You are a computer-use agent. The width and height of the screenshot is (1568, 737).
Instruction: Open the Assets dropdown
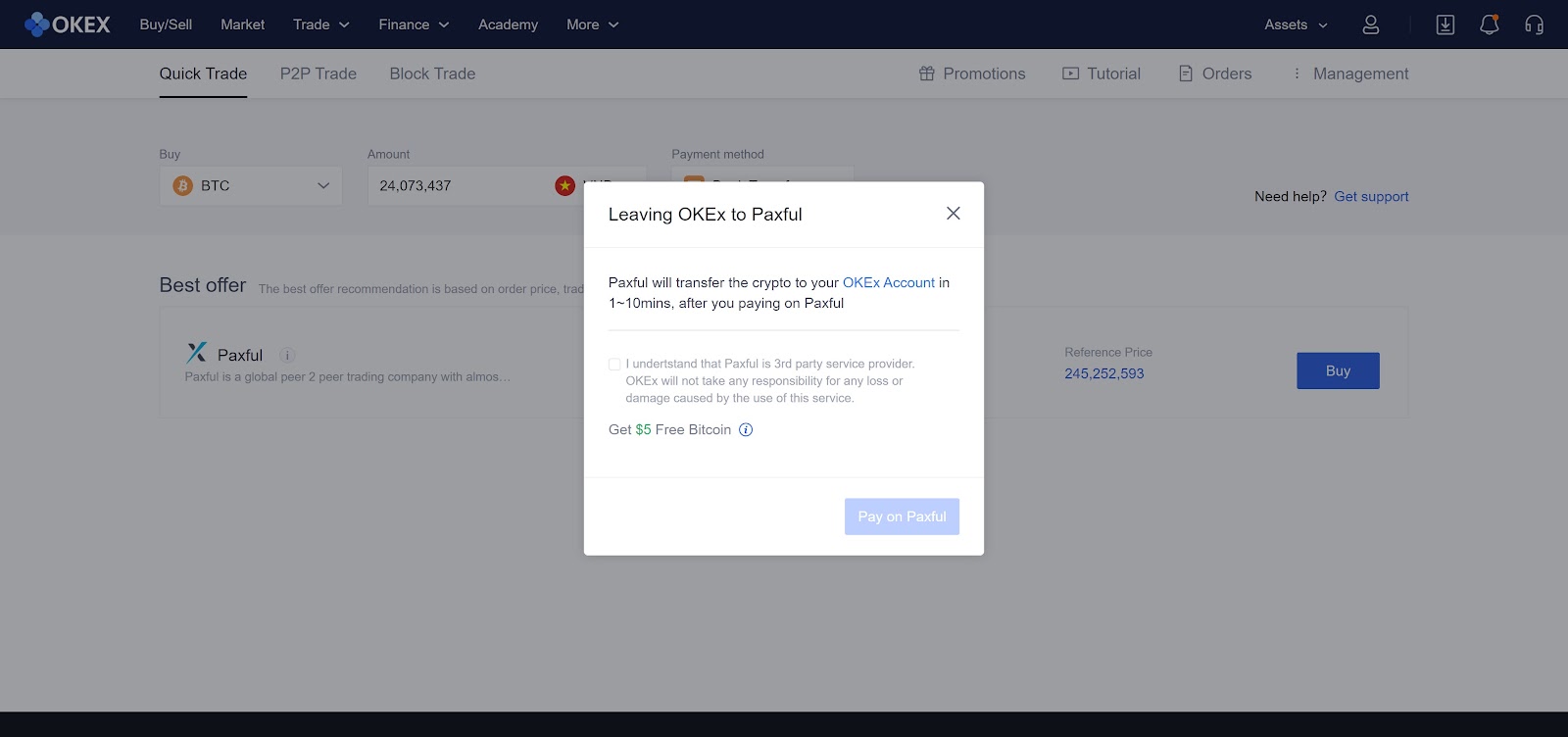coord(1296,25)
